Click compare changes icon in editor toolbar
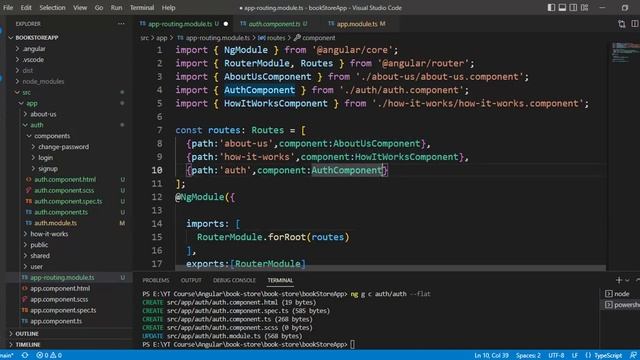 tap(621, 24)
